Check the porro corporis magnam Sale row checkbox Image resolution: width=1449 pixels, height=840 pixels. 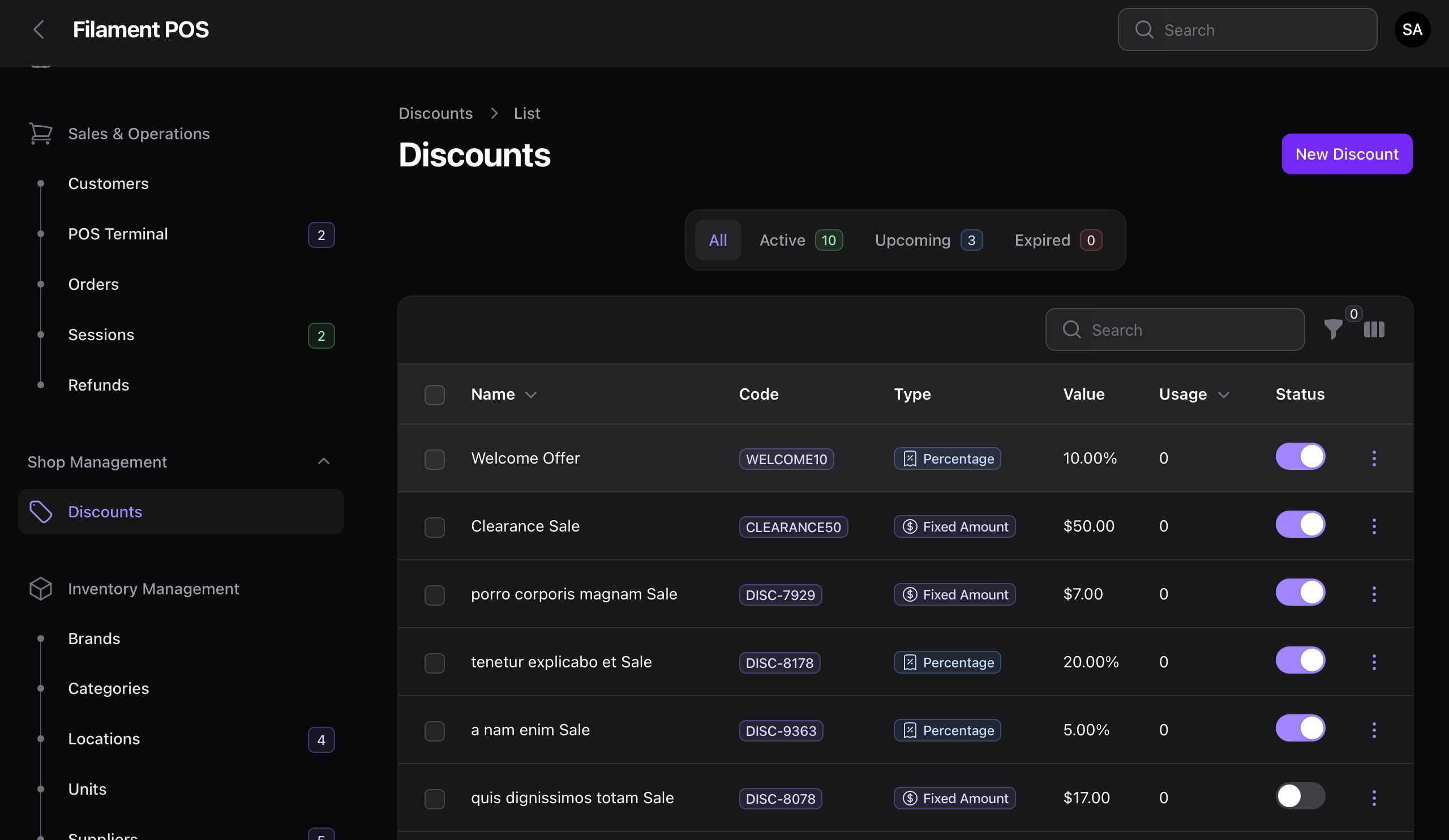[x=434, y=595]
